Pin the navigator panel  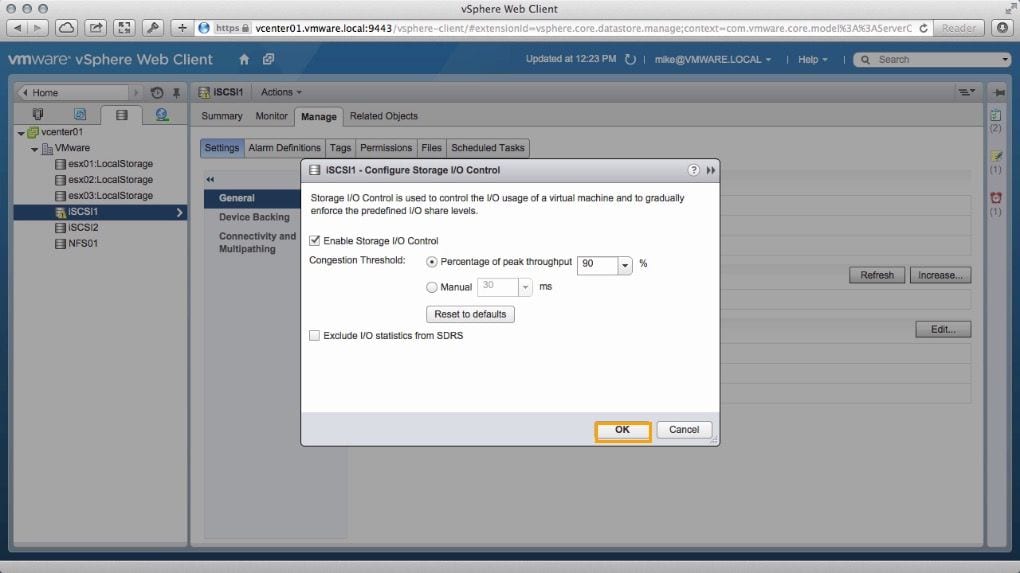176,92
